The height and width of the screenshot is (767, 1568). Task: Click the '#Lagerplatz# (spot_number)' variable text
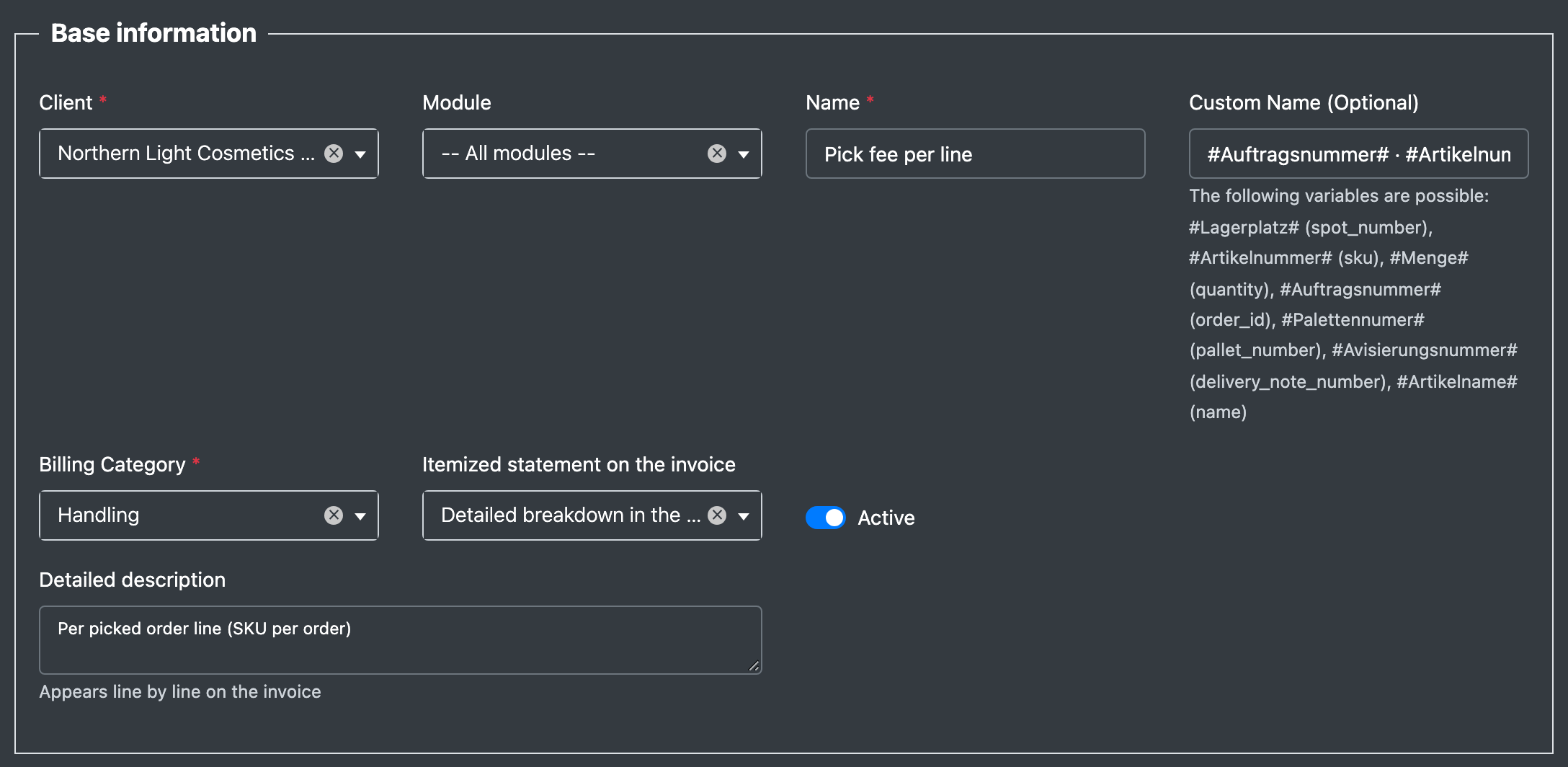pos(1309,228)
